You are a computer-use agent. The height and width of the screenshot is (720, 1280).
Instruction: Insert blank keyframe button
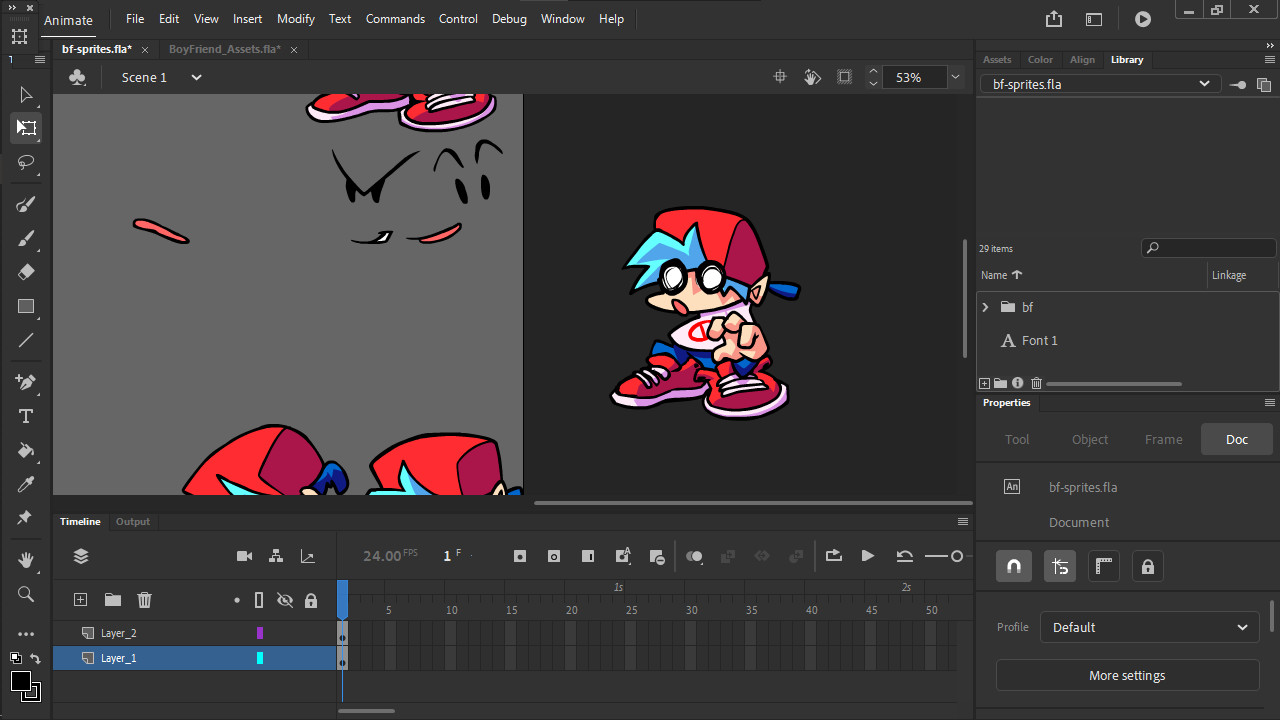point(554,556)
